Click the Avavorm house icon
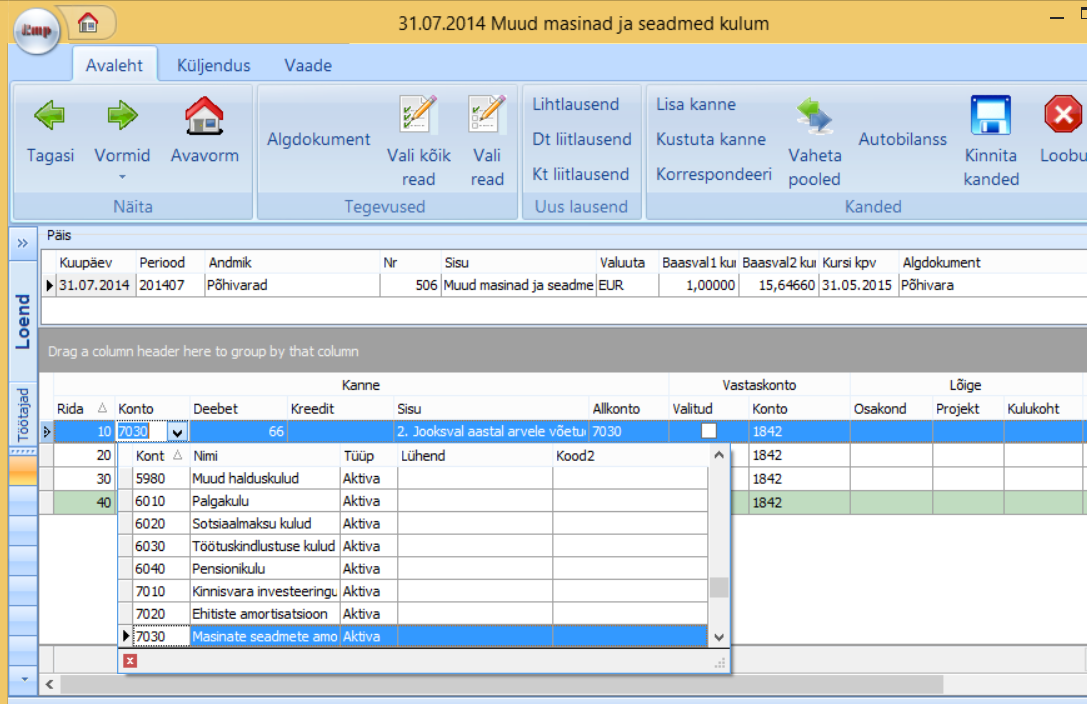 click(x=204, y=116)
